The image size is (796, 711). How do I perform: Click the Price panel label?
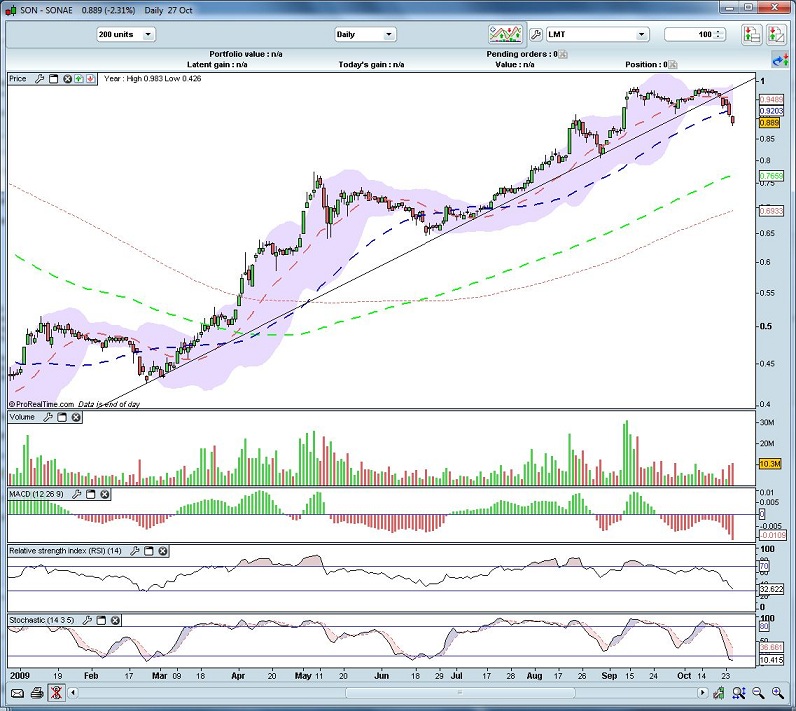coord(17,79)
